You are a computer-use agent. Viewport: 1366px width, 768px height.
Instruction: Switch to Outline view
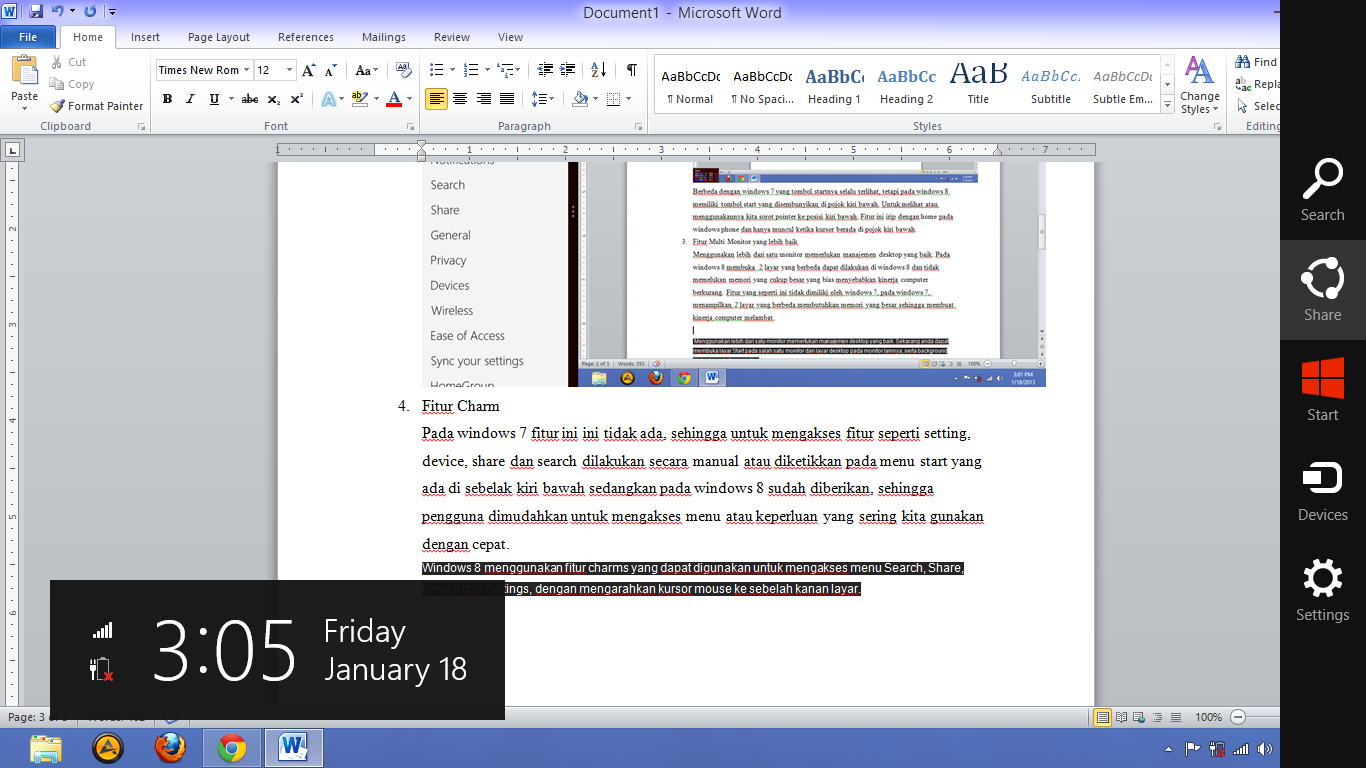[1158, 717]
